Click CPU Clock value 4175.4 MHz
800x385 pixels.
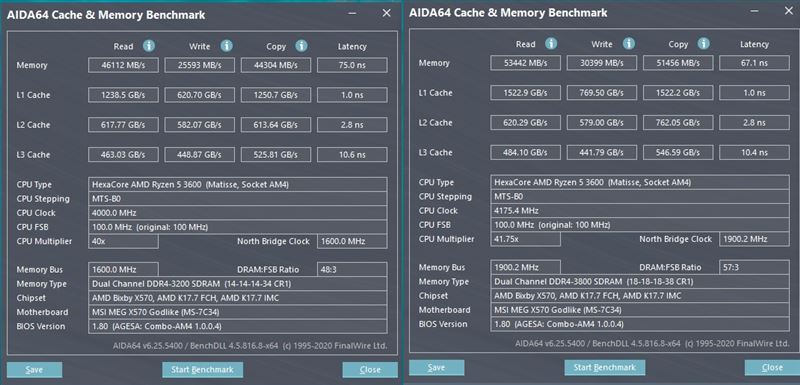640,211
